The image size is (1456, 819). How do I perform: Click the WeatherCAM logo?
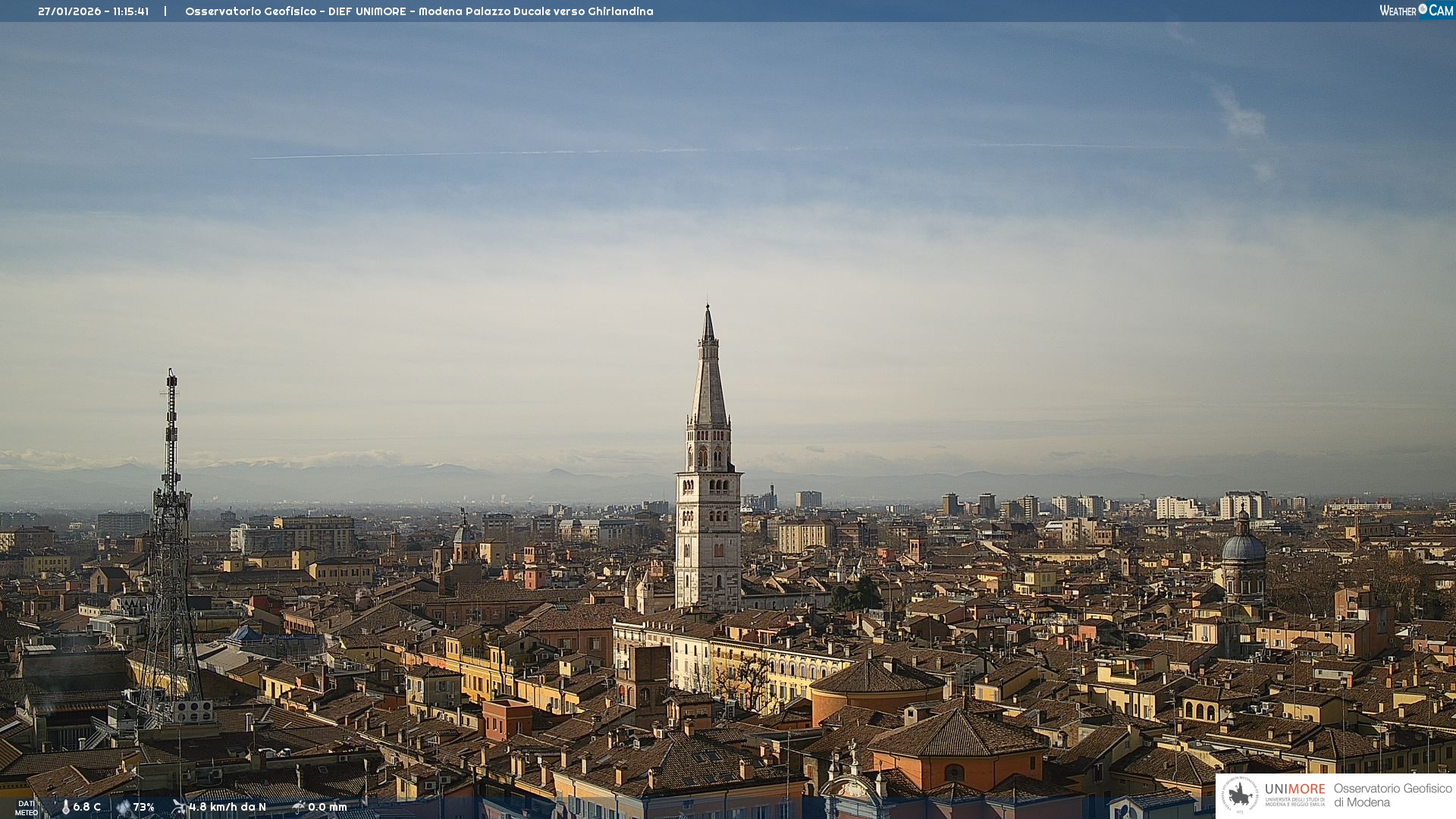point(1416,11)
